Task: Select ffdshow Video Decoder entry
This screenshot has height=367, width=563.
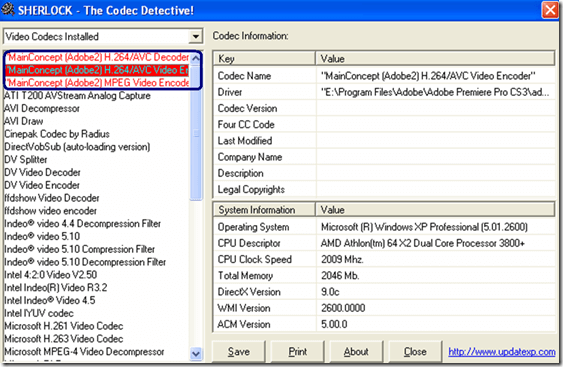Action: (52, 198)
